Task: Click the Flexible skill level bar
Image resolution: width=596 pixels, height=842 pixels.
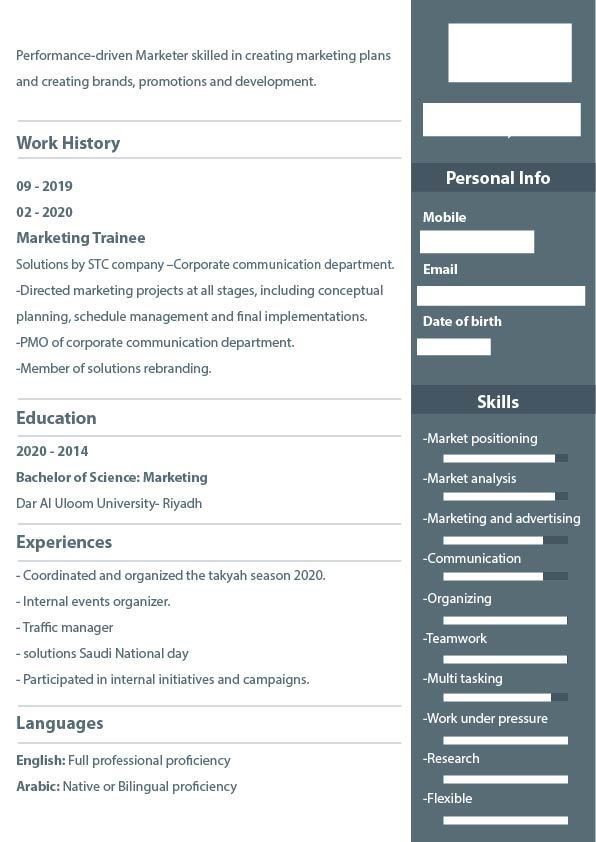Action: coord(505,820)
